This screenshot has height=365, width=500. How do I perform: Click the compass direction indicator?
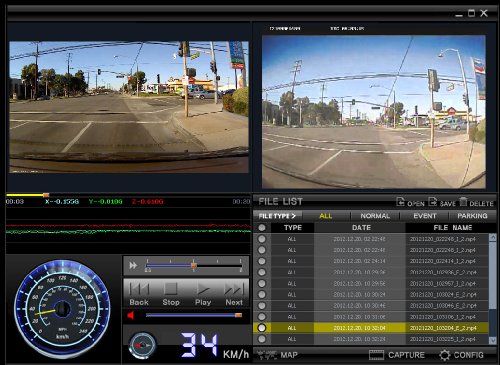pyautogui.click(x=143, y=345)
